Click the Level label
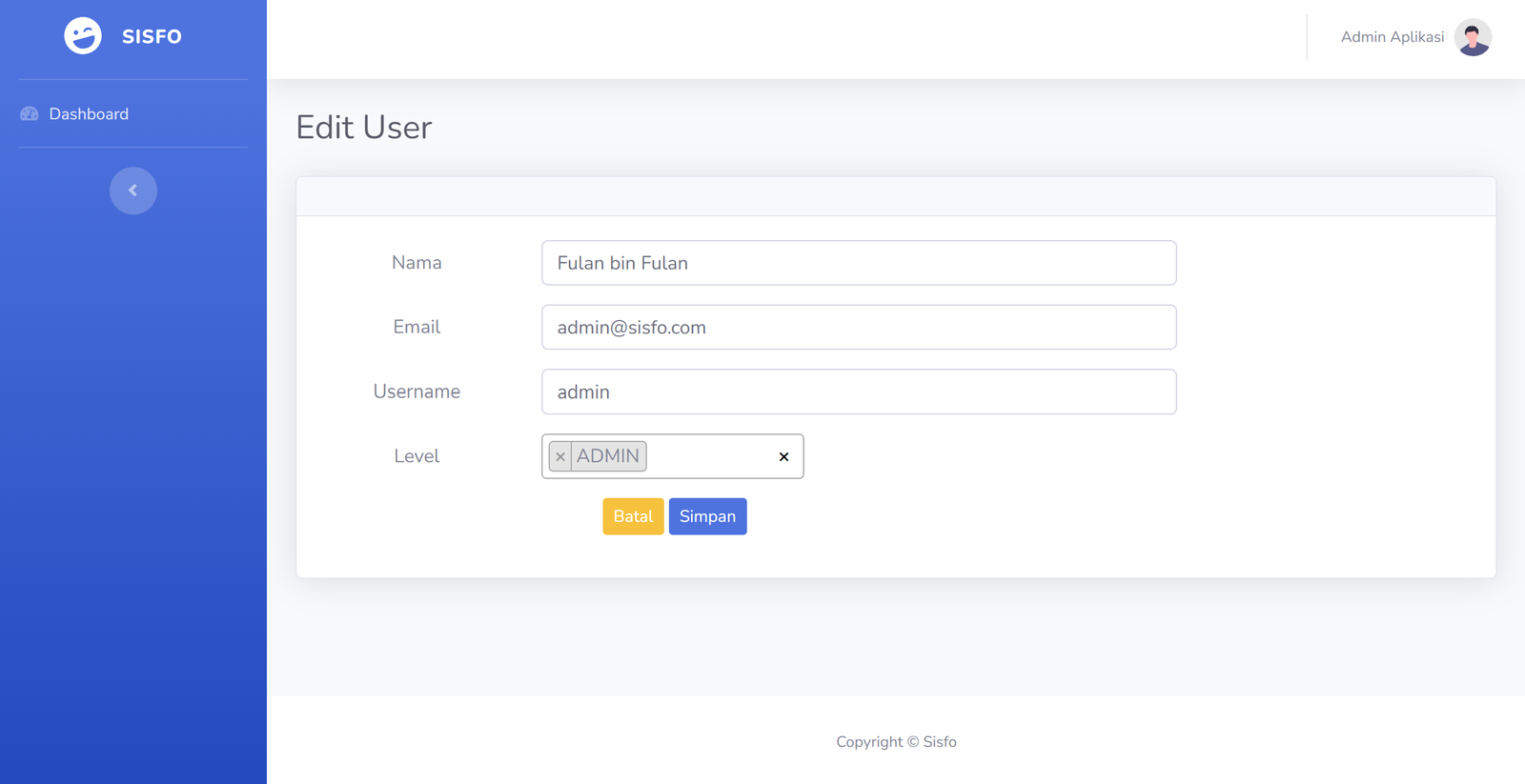Screen dimensions: 1525x784 coord(417,456)
